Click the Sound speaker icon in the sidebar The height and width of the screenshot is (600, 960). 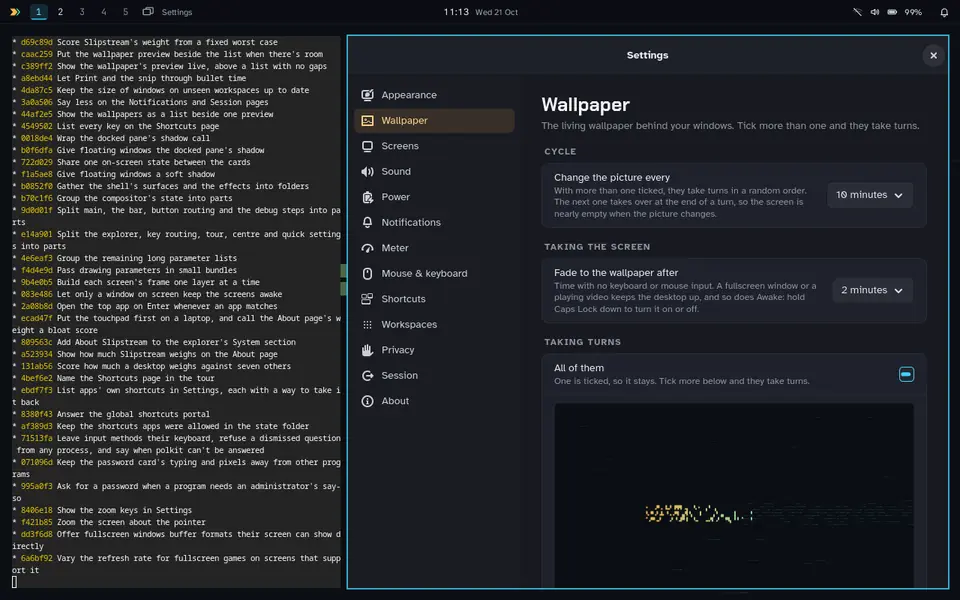367,171
